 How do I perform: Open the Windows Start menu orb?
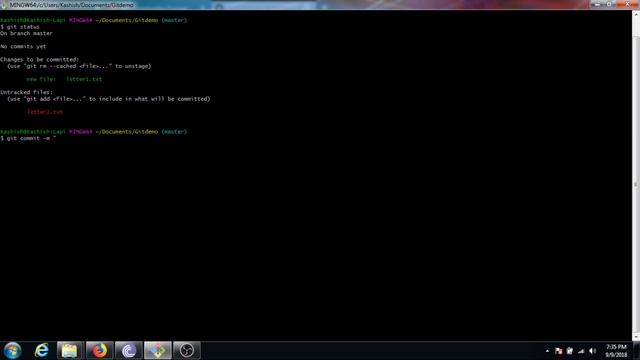[x=12, y=351]
